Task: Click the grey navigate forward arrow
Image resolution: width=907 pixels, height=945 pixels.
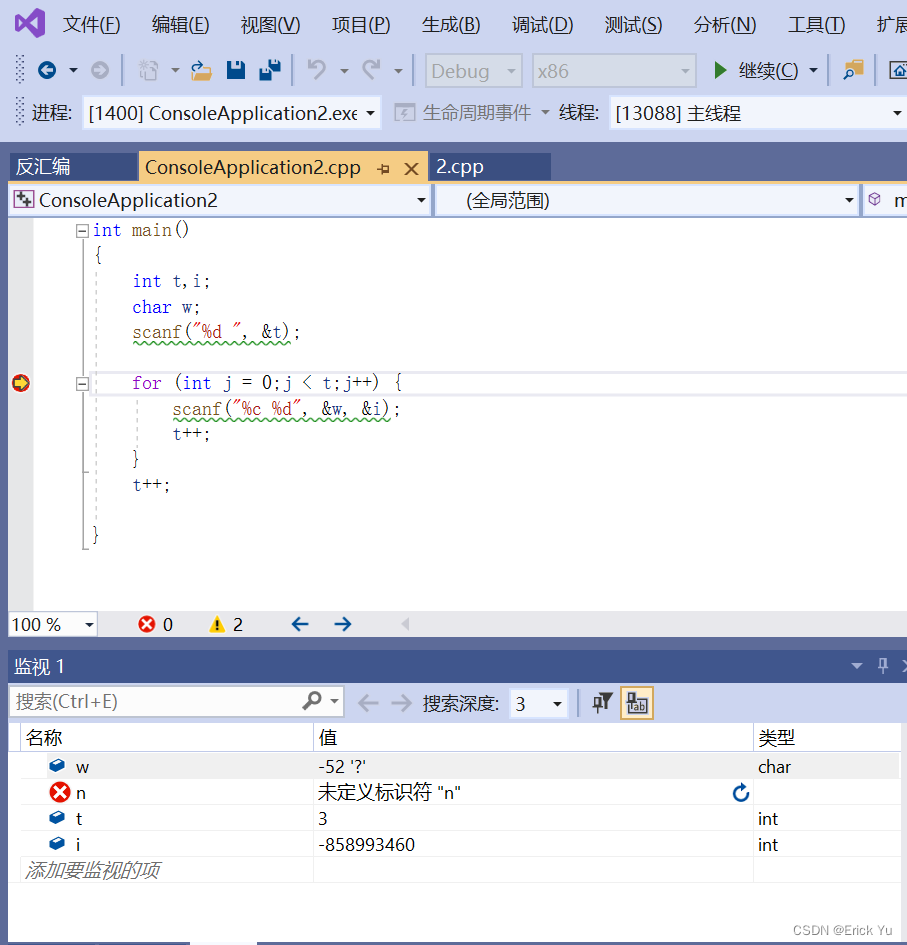Action: coord(100,71)
